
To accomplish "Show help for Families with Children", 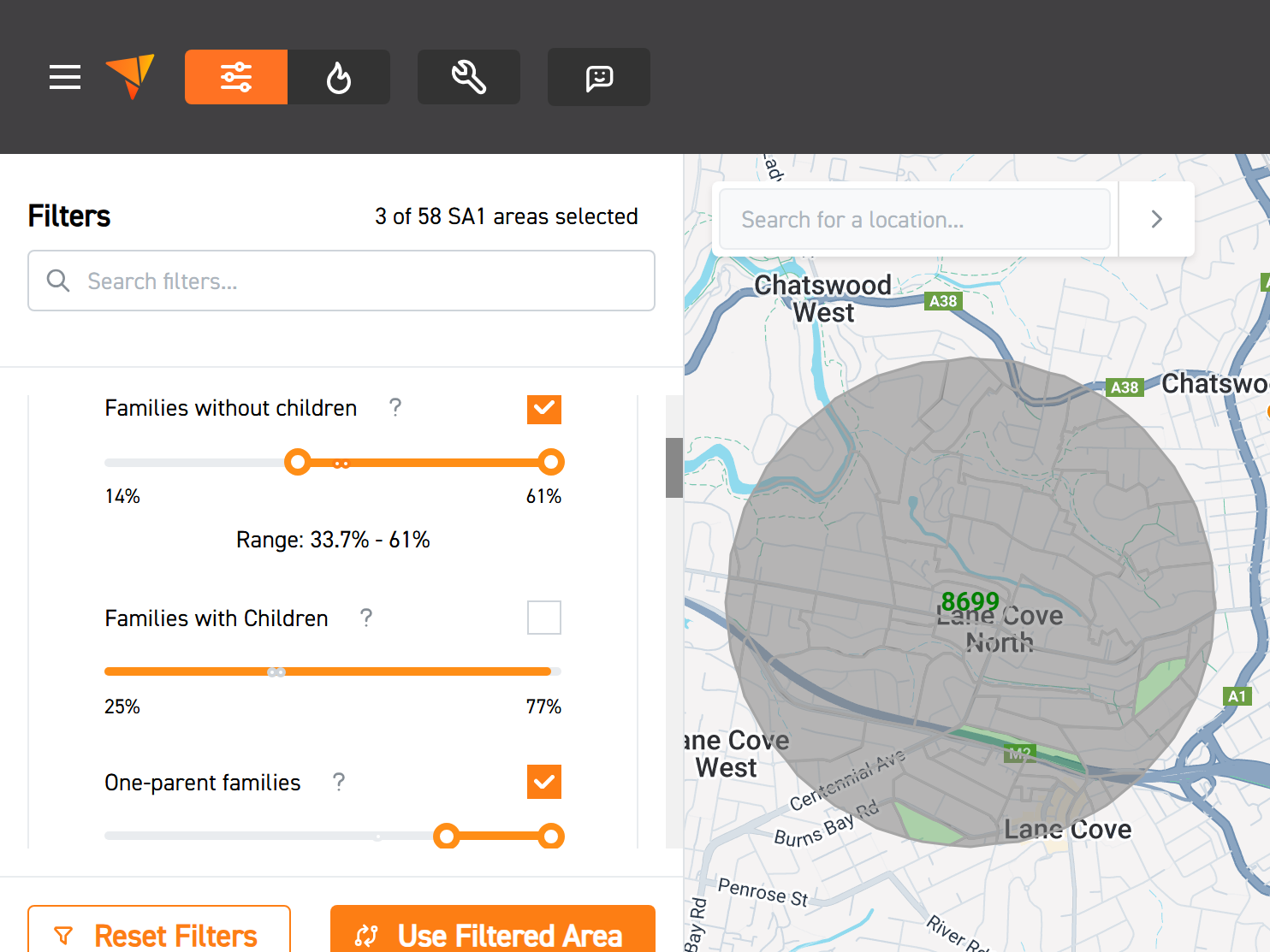I will point(366,618).
